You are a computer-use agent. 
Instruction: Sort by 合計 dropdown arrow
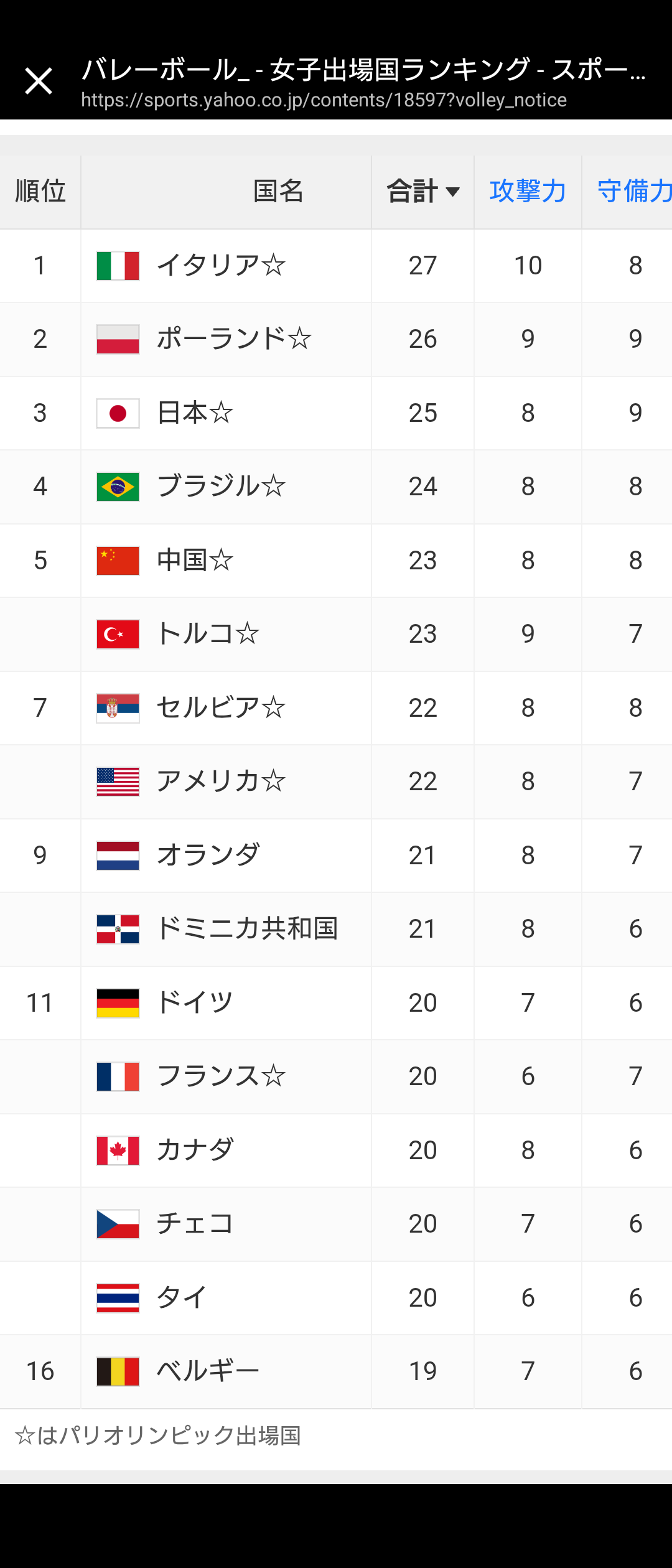453,192
